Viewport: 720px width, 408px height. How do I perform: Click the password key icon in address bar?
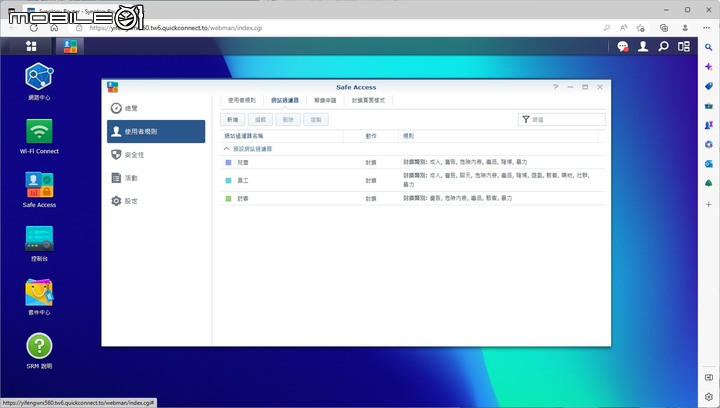[607, 28]
